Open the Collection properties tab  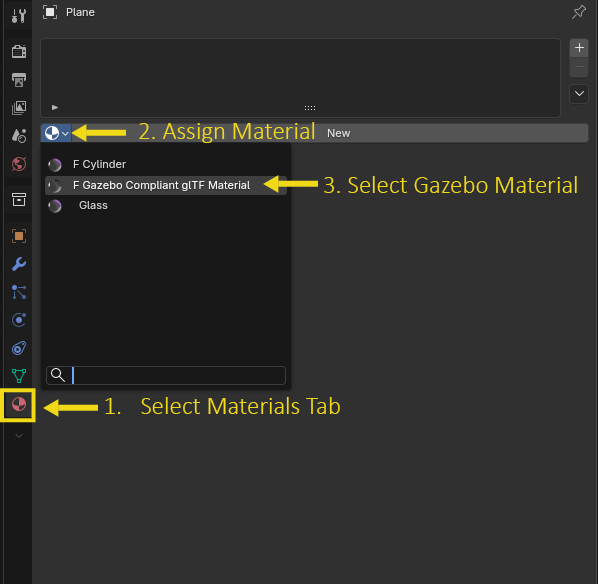point(19,199)
